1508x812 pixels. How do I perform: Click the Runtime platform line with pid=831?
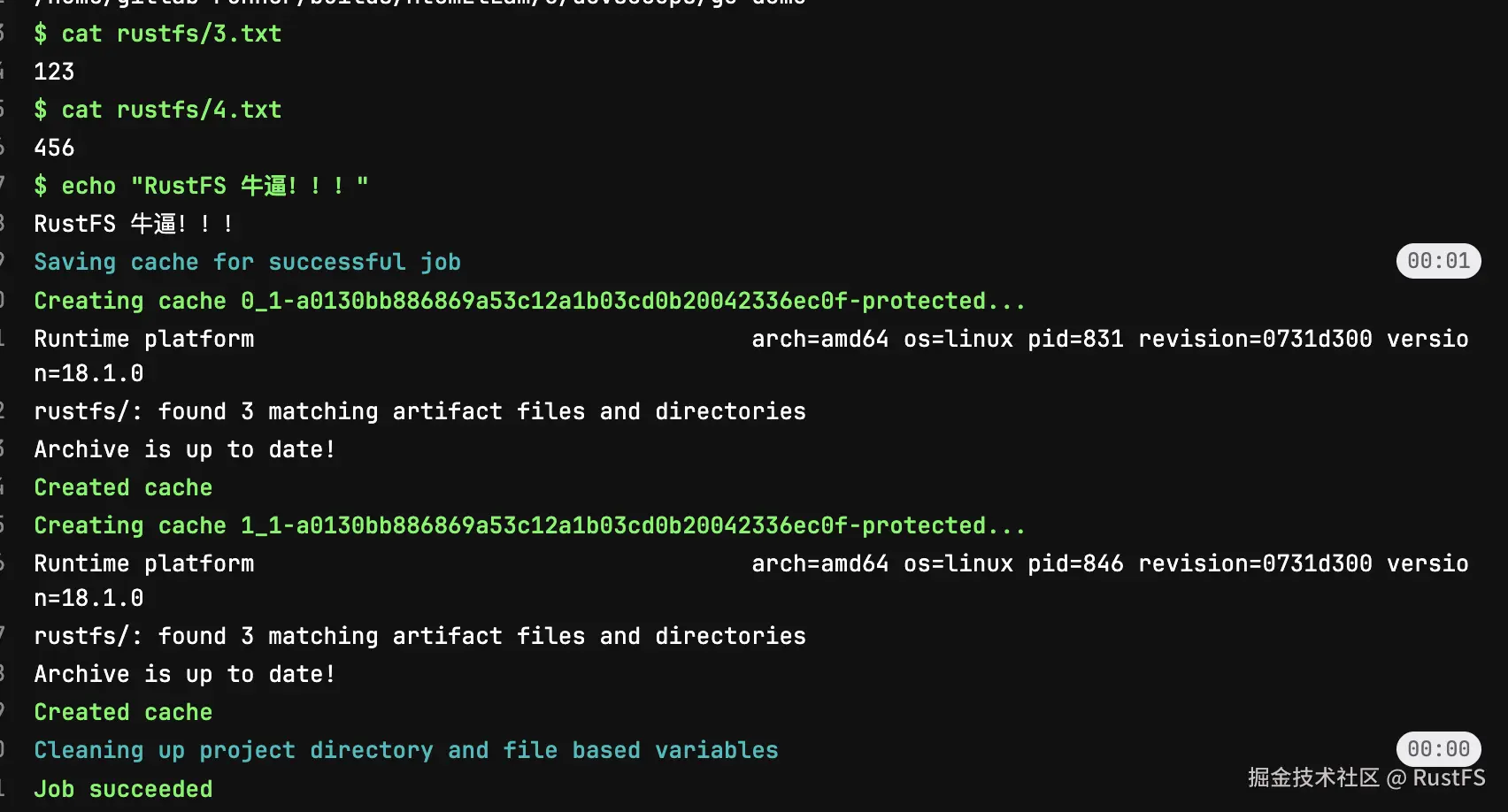tap(750, 340)
